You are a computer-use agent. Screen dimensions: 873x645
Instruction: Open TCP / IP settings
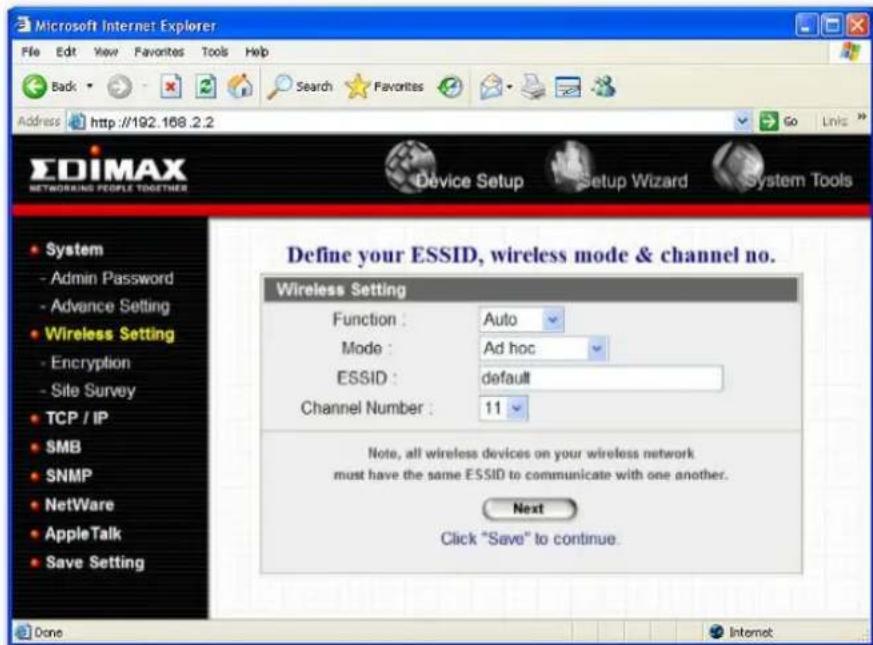[77, 418]
